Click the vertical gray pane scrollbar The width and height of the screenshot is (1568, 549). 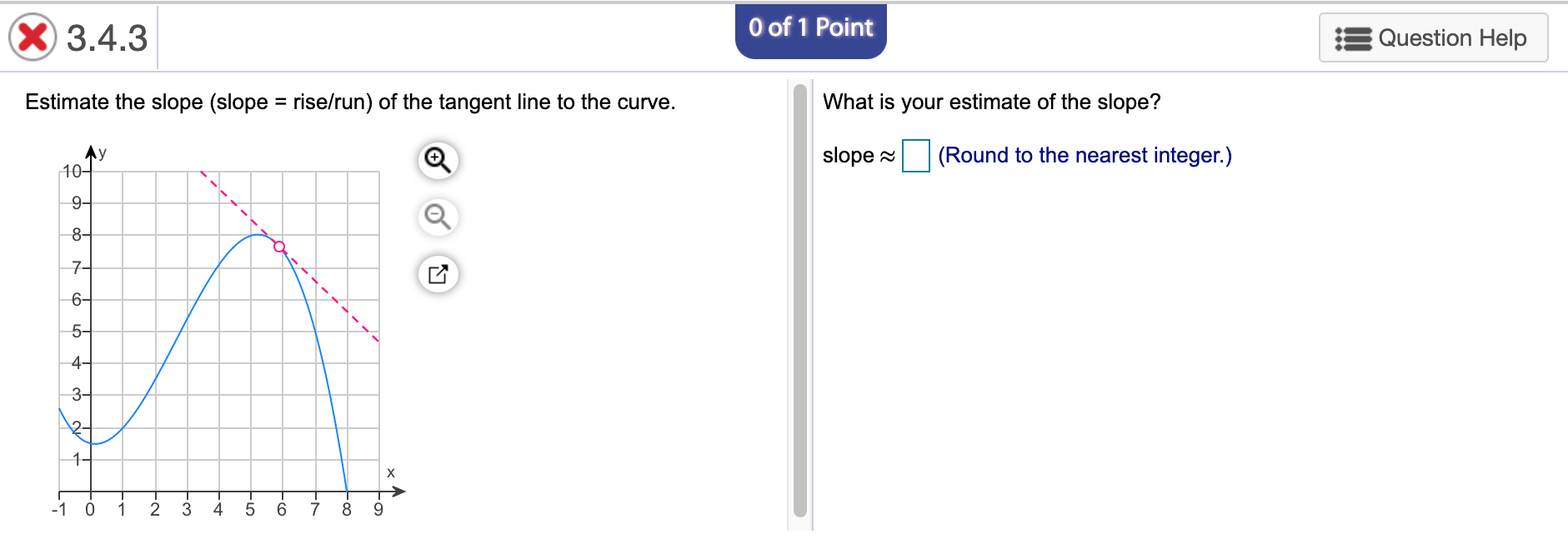(800, 300)
